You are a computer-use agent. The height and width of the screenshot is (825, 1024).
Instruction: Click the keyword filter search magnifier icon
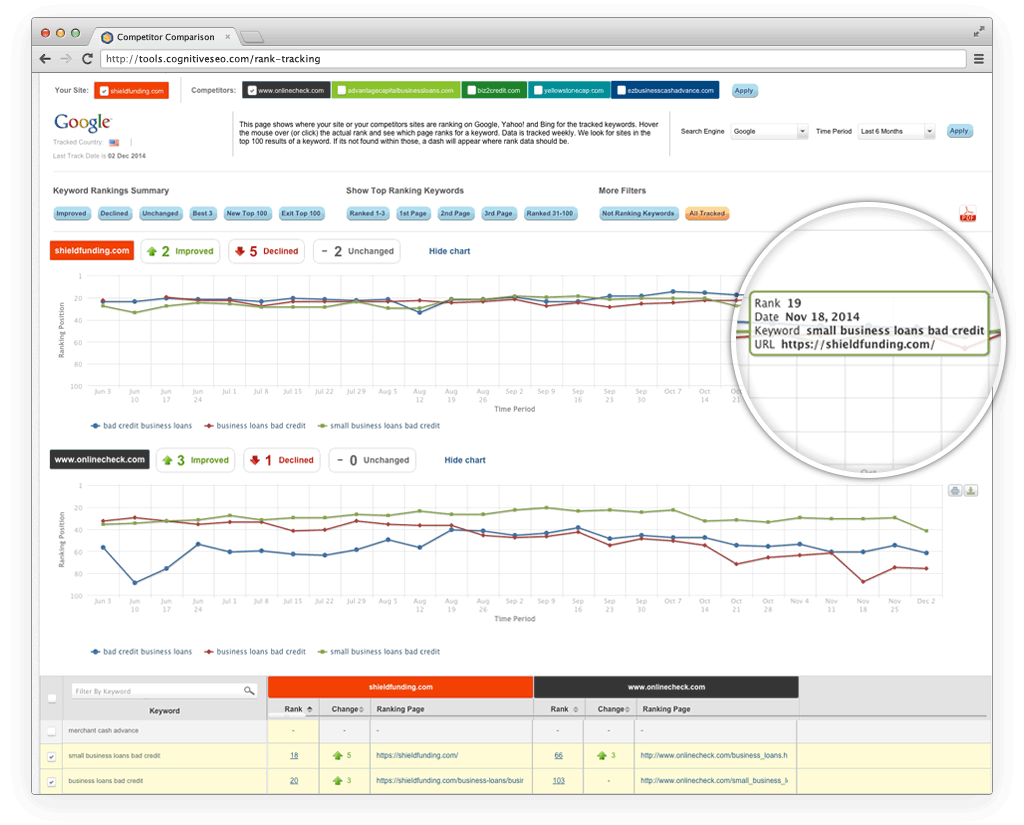(250, 690)
